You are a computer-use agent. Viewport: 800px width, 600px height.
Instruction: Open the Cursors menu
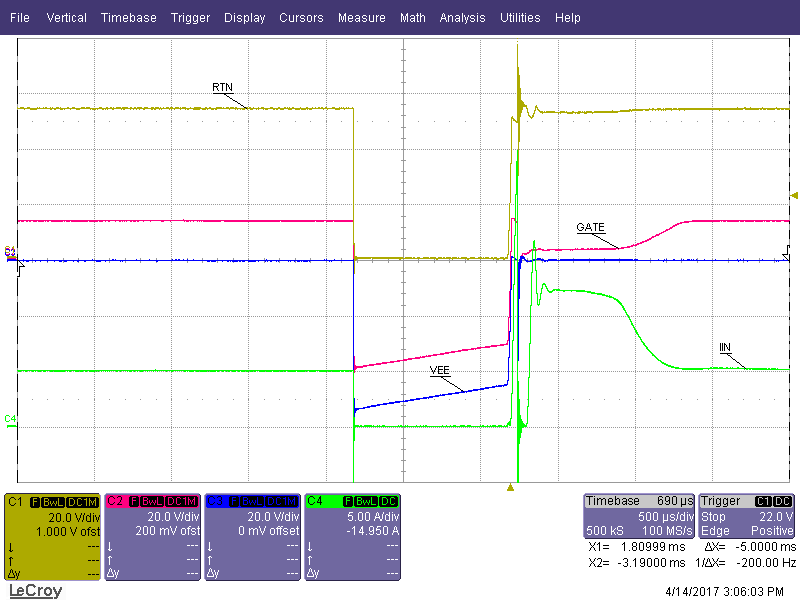(301, 18)
